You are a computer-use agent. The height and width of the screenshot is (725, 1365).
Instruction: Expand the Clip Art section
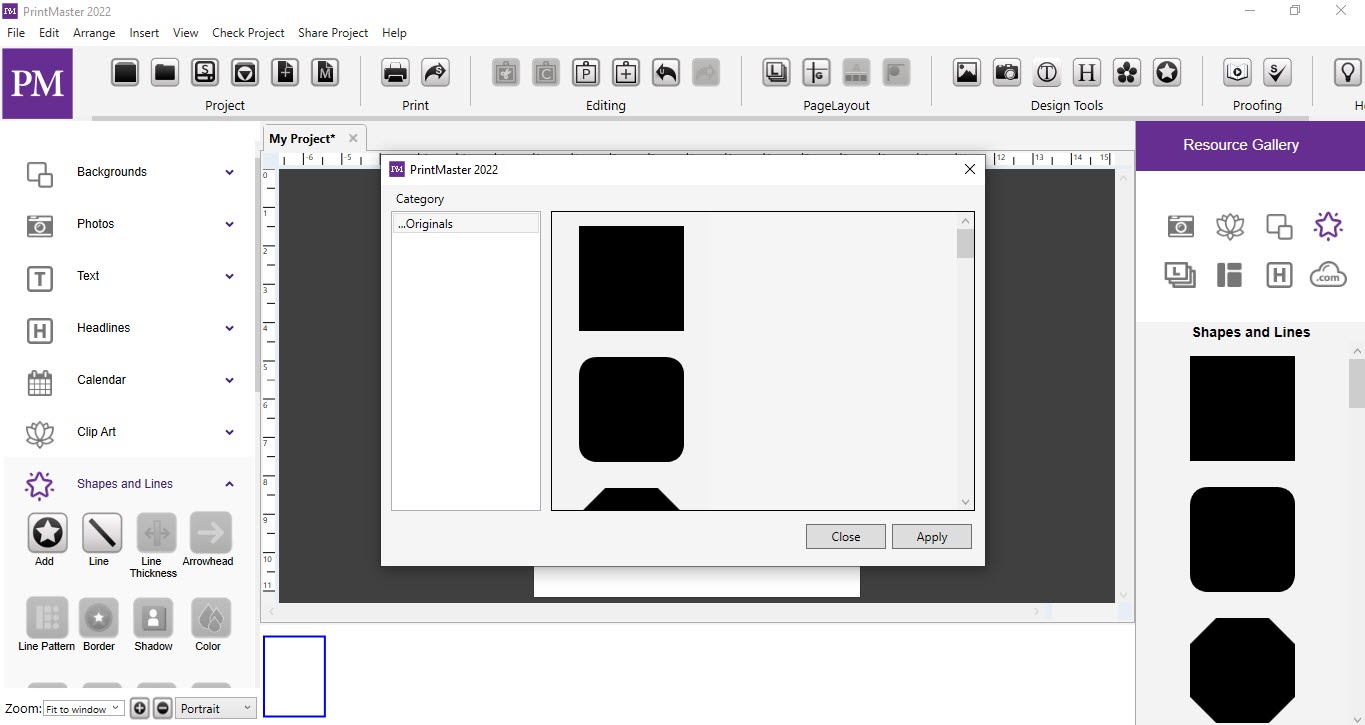click(229, 432)
